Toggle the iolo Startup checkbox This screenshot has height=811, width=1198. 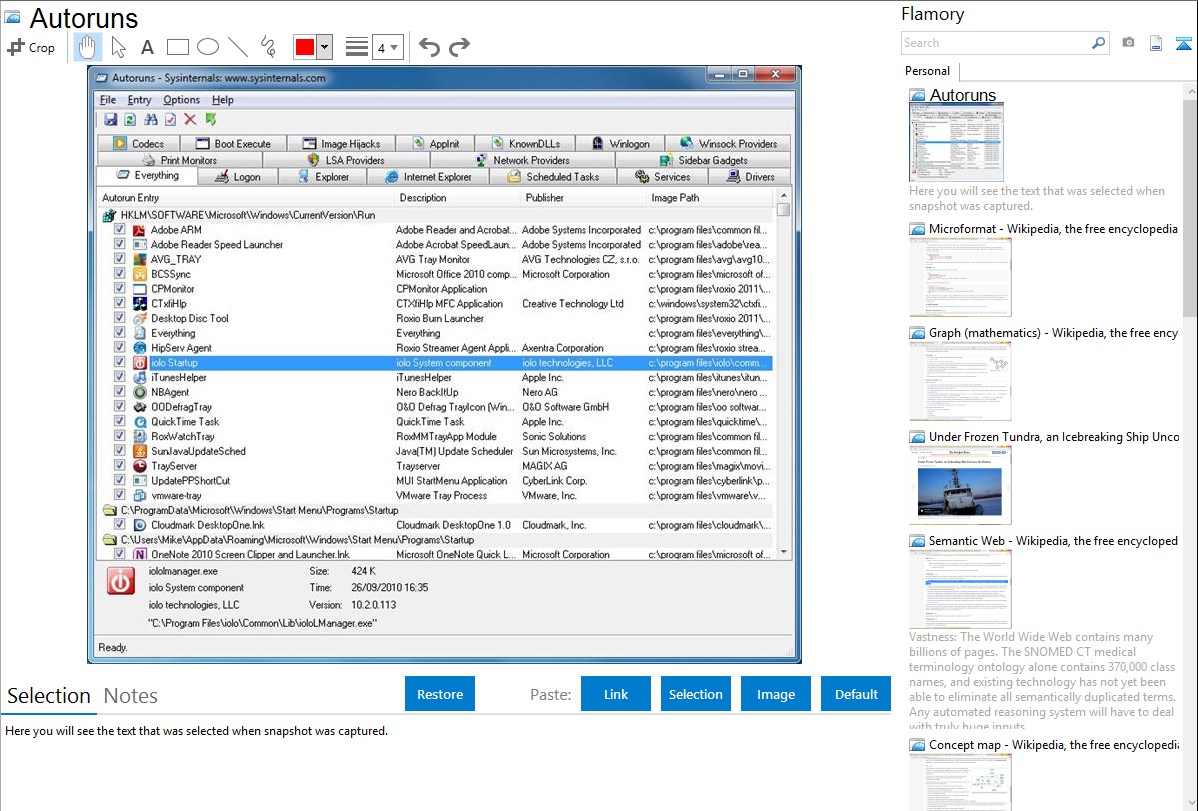120,362
